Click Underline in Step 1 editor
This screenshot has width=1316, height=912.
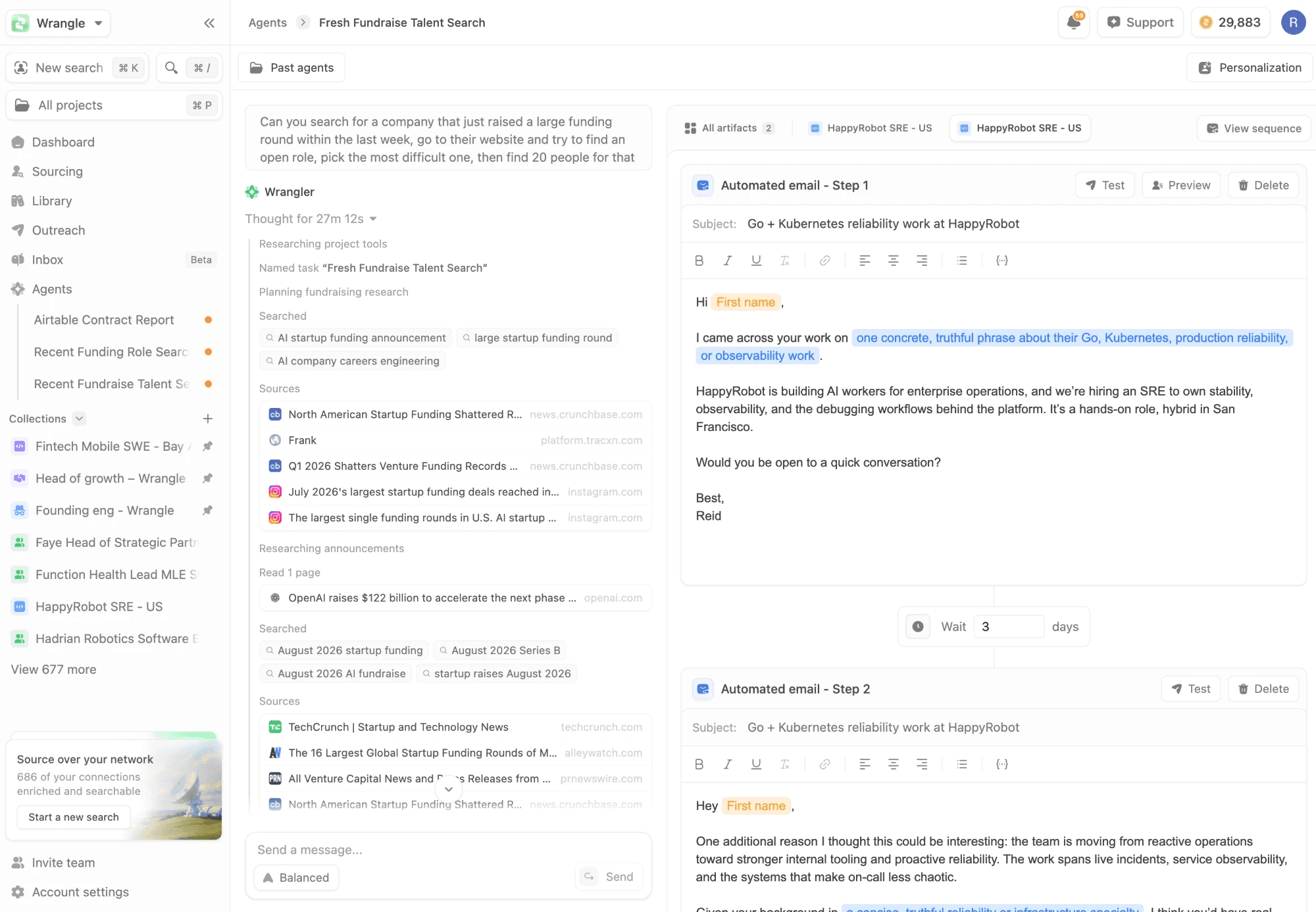[x=756, y=261]
